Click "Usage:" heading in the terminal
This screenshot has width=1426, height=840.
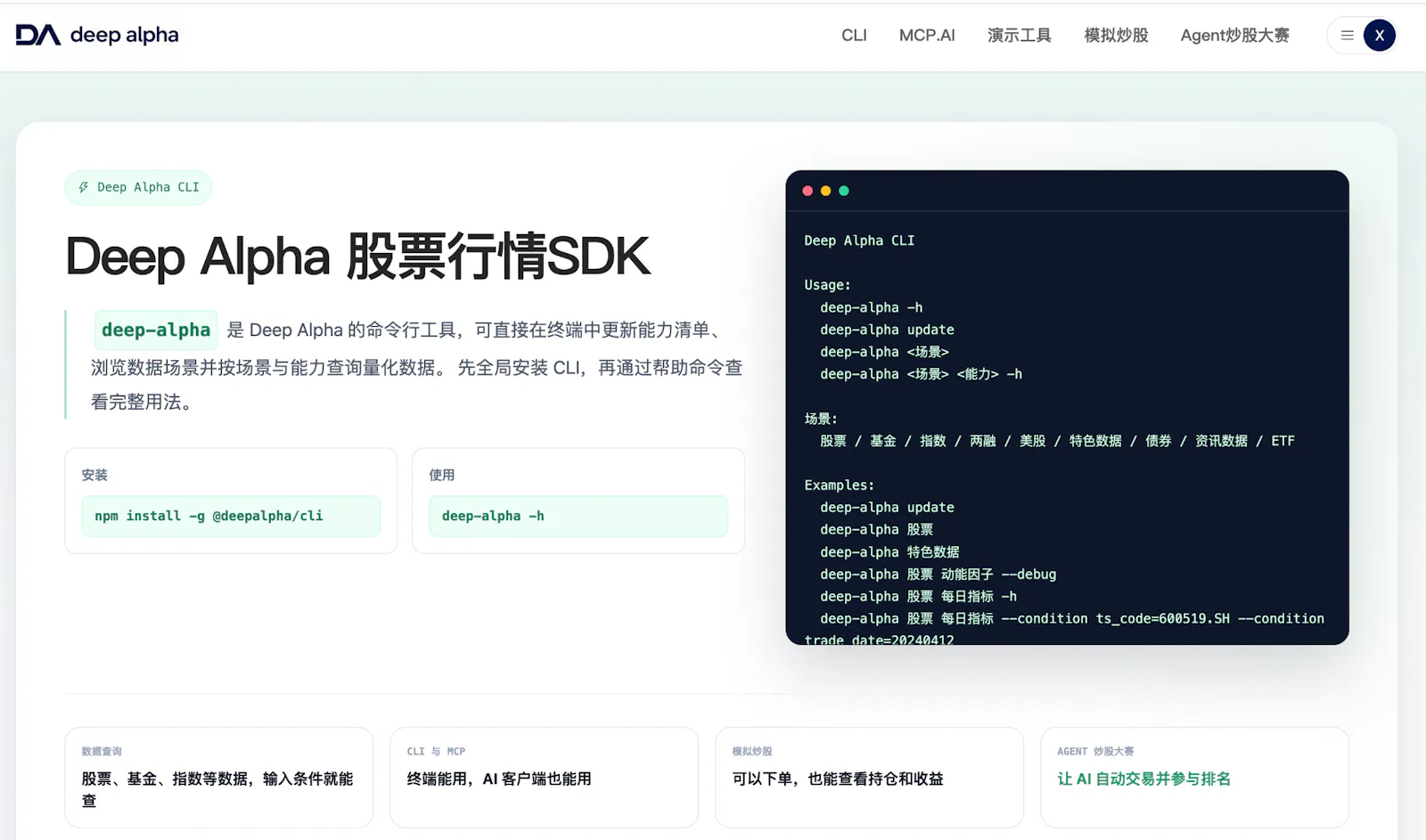tap(827, 285)
